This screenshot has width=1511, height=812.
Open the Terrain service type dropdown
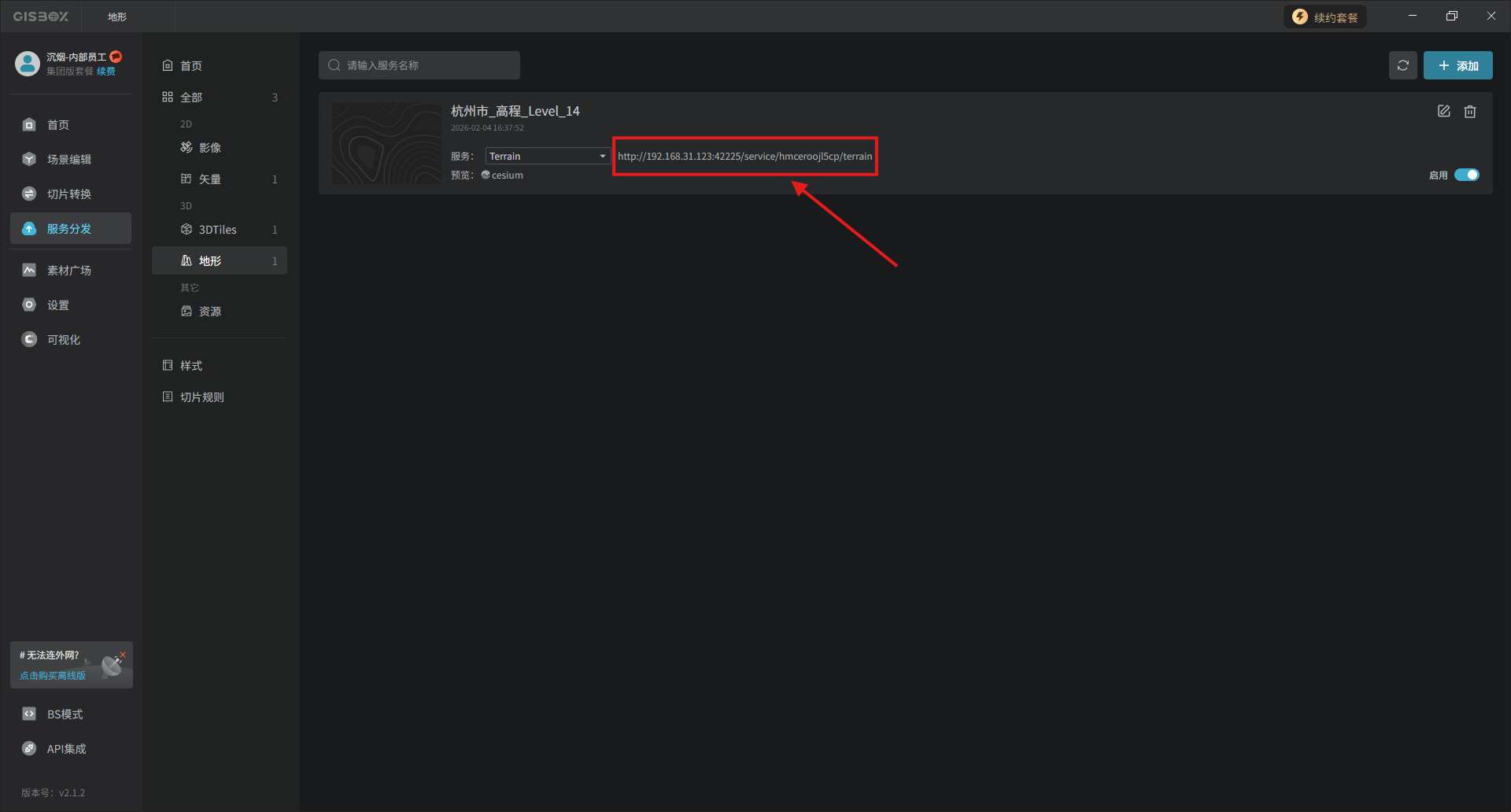point(548,156)
